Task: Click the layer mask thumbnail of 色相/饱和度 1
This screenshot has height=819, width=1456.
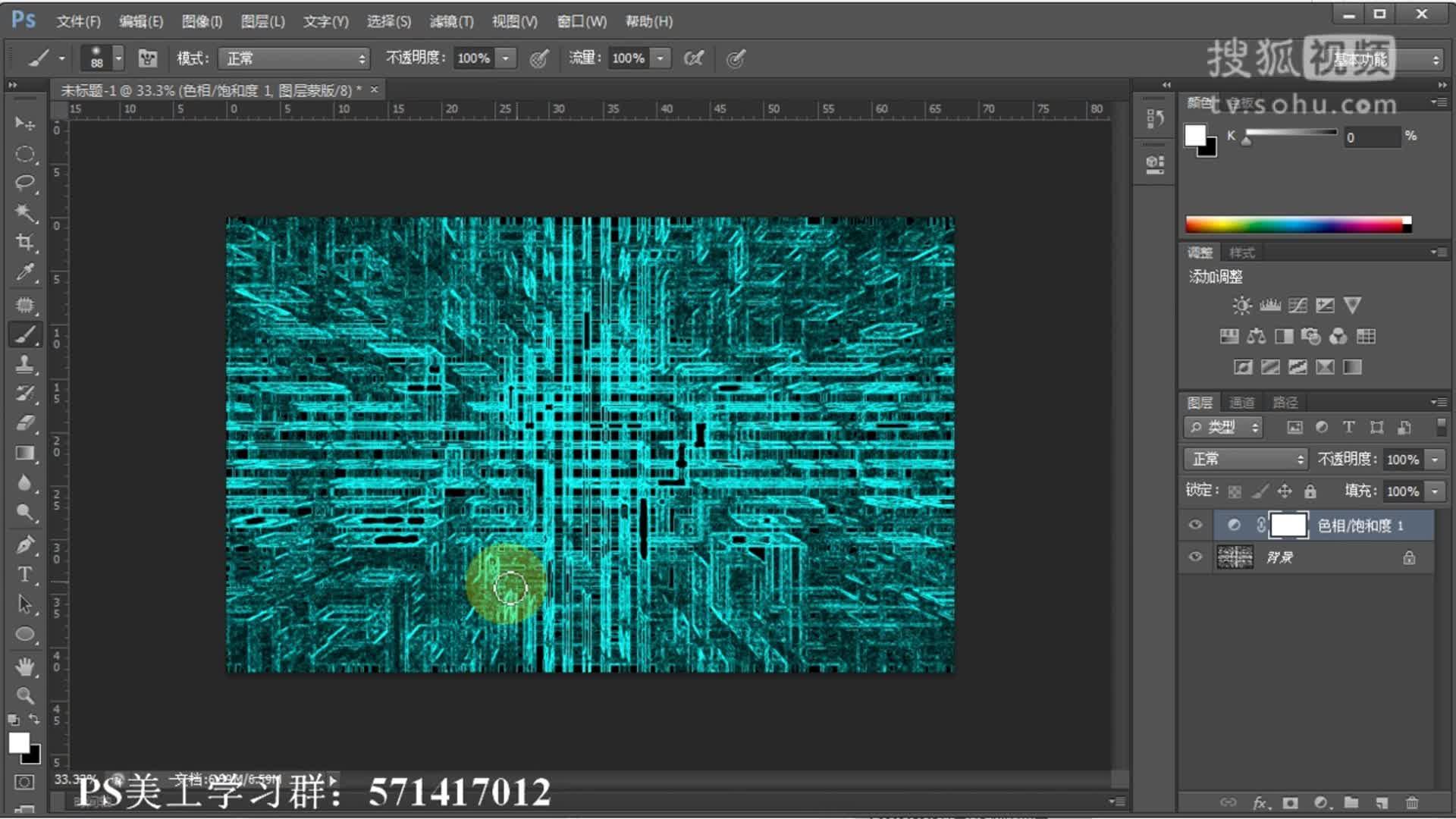Action: (1287, 525)
